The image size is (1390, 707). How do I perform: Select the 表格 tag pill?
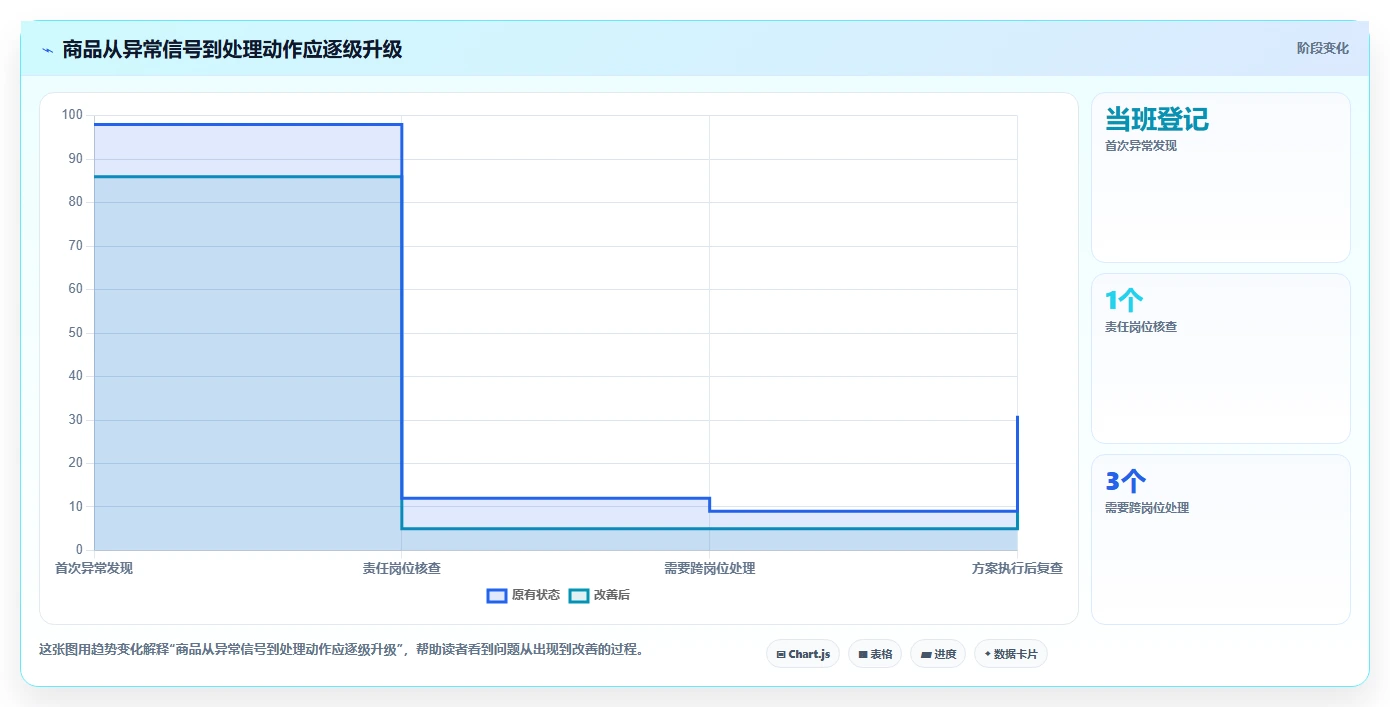[875, 654]
